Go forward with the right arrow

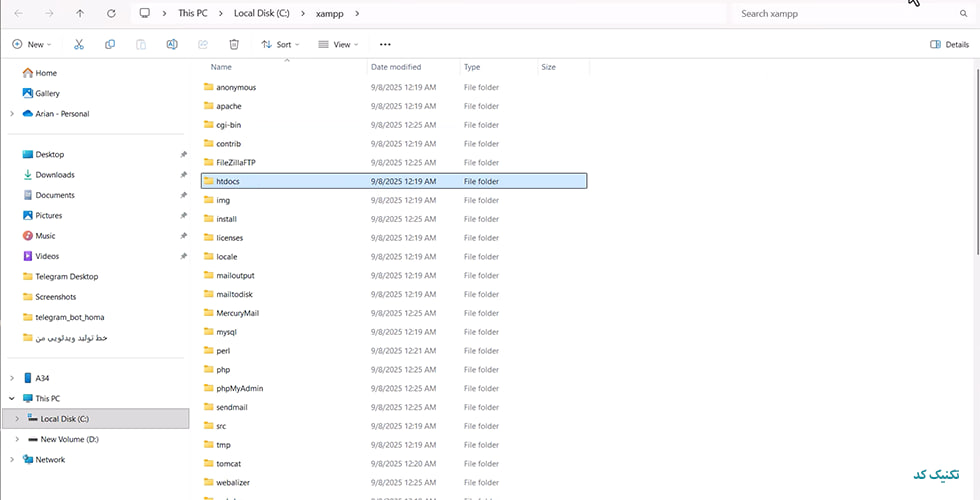pos(49,13)
